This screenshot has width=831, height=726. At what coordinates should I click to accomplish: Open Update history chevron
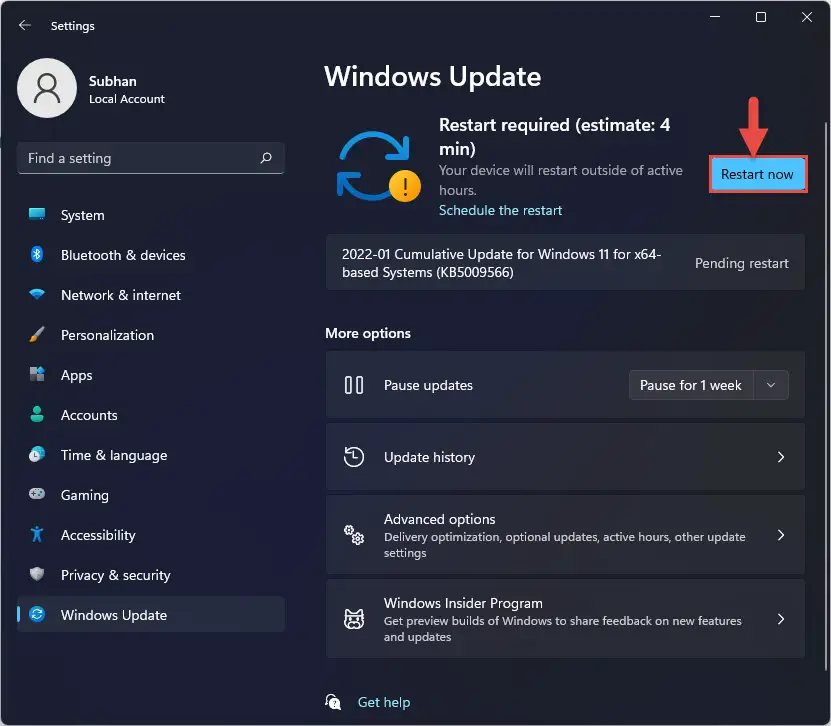point(781,457)
